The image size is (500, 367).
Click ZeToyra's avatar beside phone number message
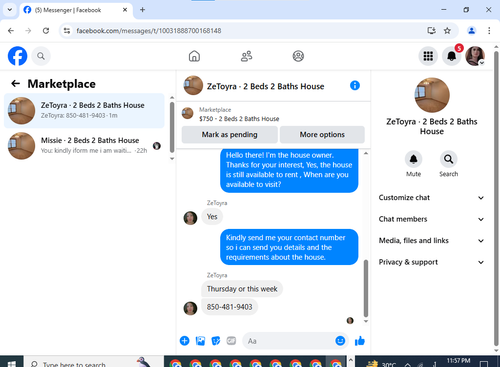[x=190, y=308]
